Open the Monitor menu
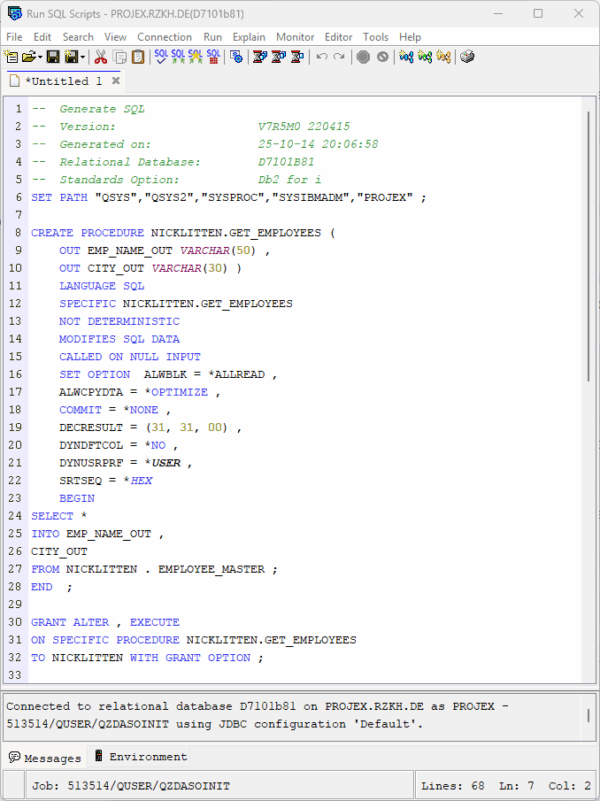Screen dimensions: 600x801 tap(295, 37)
